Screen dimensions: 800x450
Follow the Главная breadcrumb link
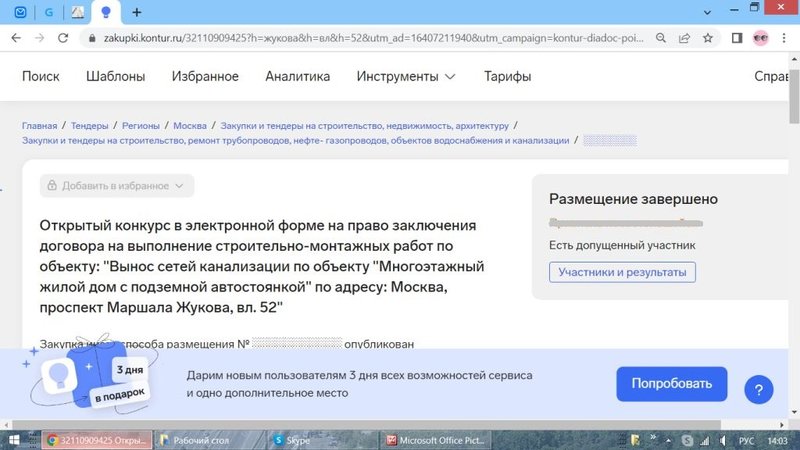click(39, 126)
